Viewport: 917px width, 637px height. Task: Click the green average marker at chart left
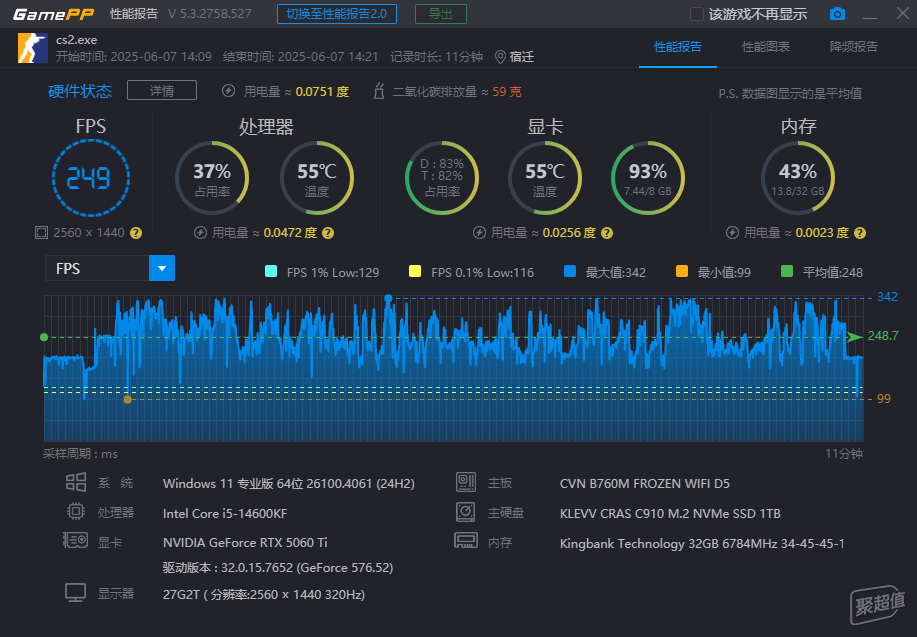point(44,337)
